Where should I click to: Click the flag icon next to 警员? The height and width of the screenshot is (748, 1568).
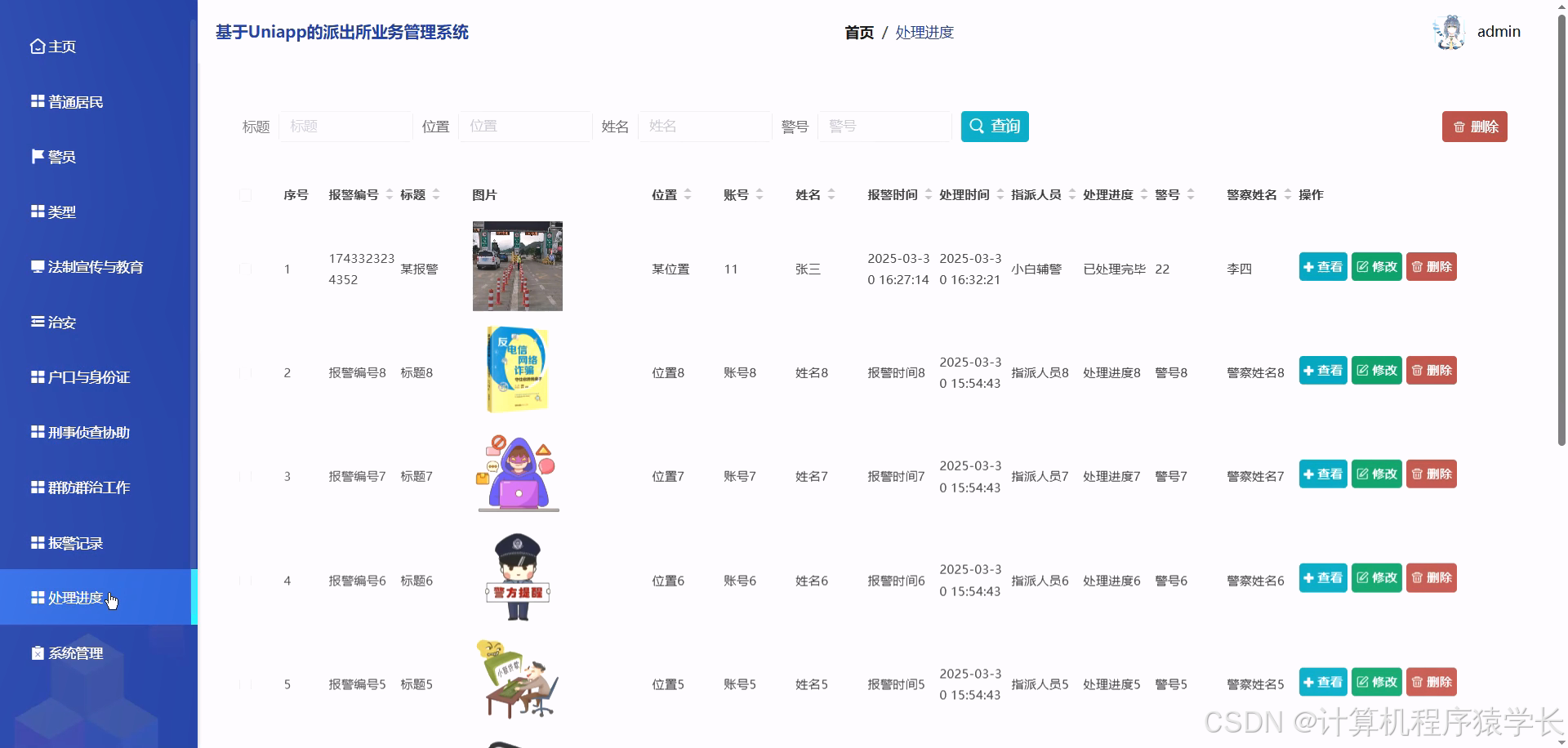(x=36, y=156)
